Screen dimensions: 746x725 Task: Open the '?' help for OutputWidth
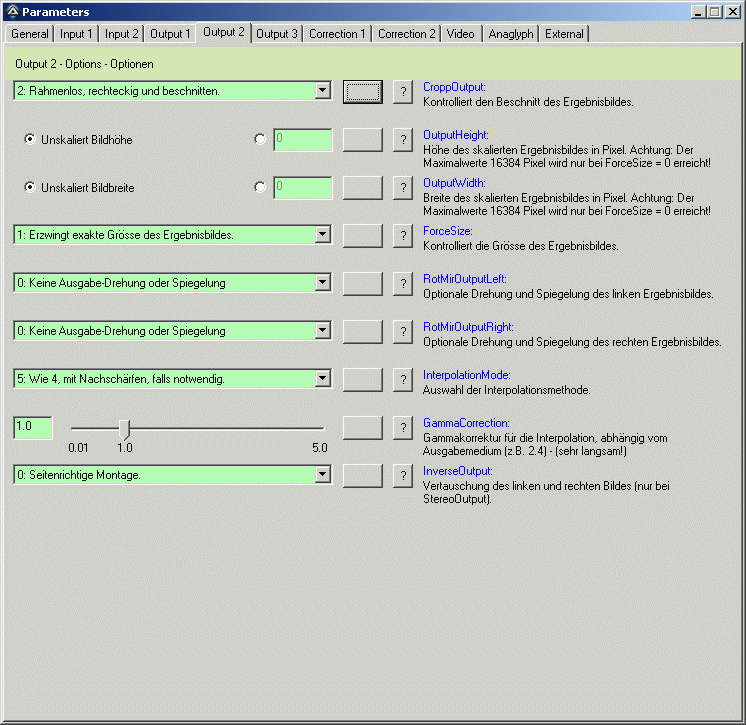(402, 188)
